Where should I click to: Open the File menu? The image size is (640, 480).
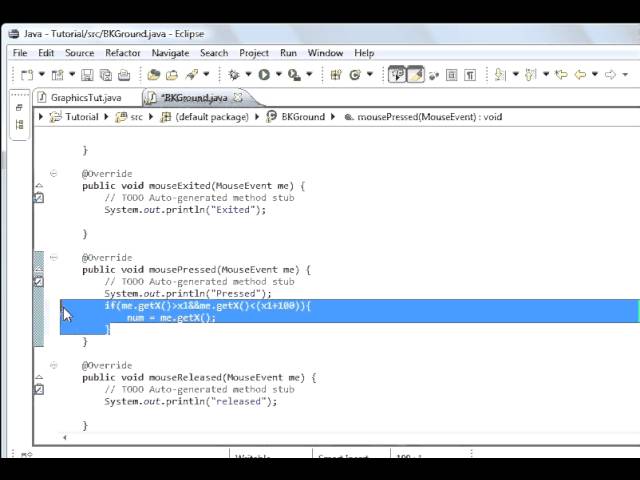coord(20,53)
